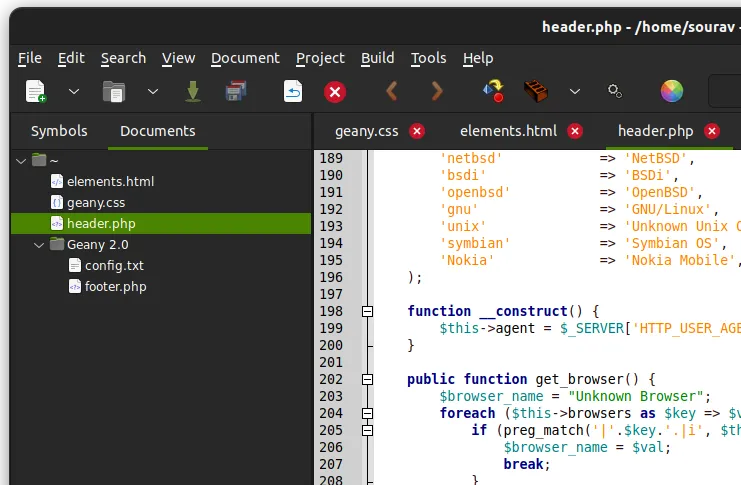Click the Save All floppy icon
The height and width of the screenshot is (485, 741).
(x=236, y=92)
